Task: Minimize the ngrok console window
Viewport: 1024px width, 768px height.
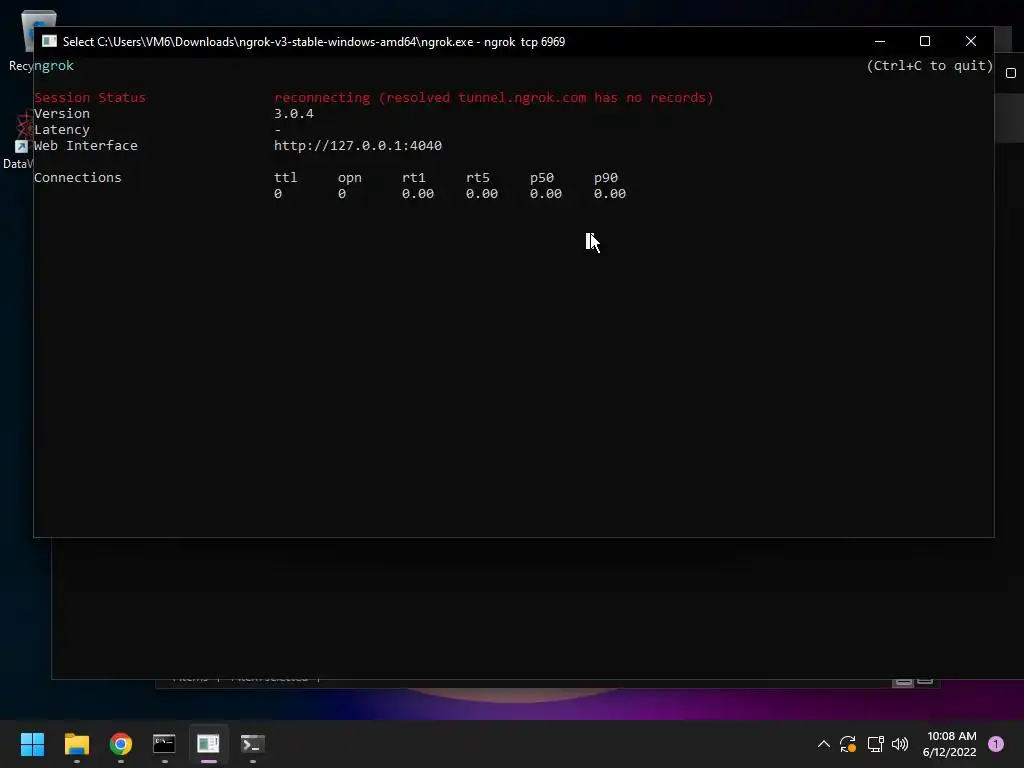Action: (x=880, y=41)
